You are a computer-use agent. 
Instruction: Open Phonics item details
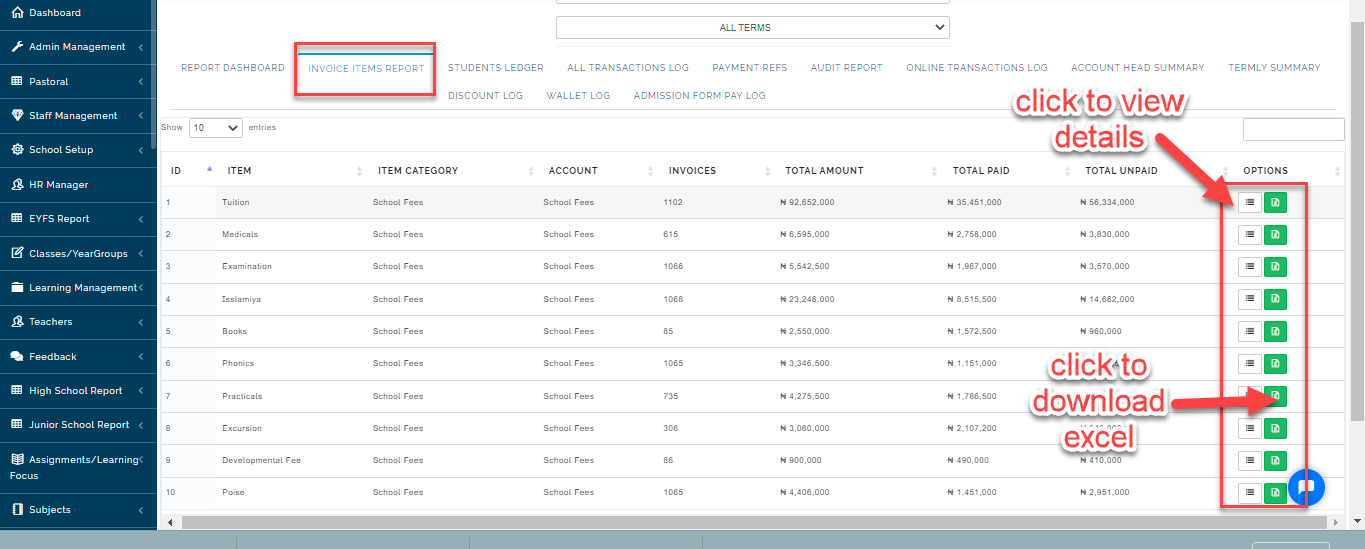click(1249, 364)
